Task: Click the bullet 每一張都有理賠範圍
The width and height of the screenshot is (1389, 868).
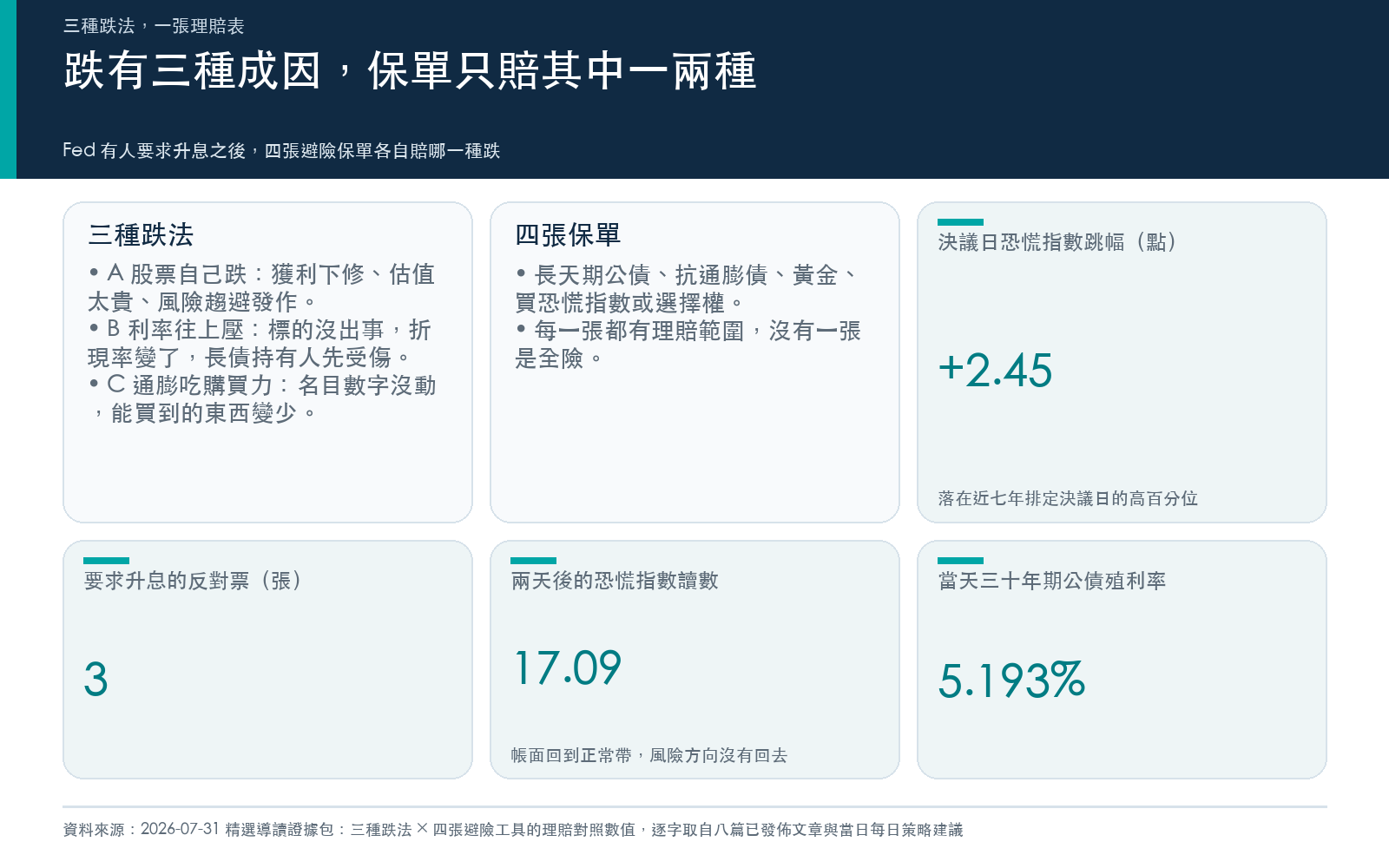Action: [x=688, y=345]
